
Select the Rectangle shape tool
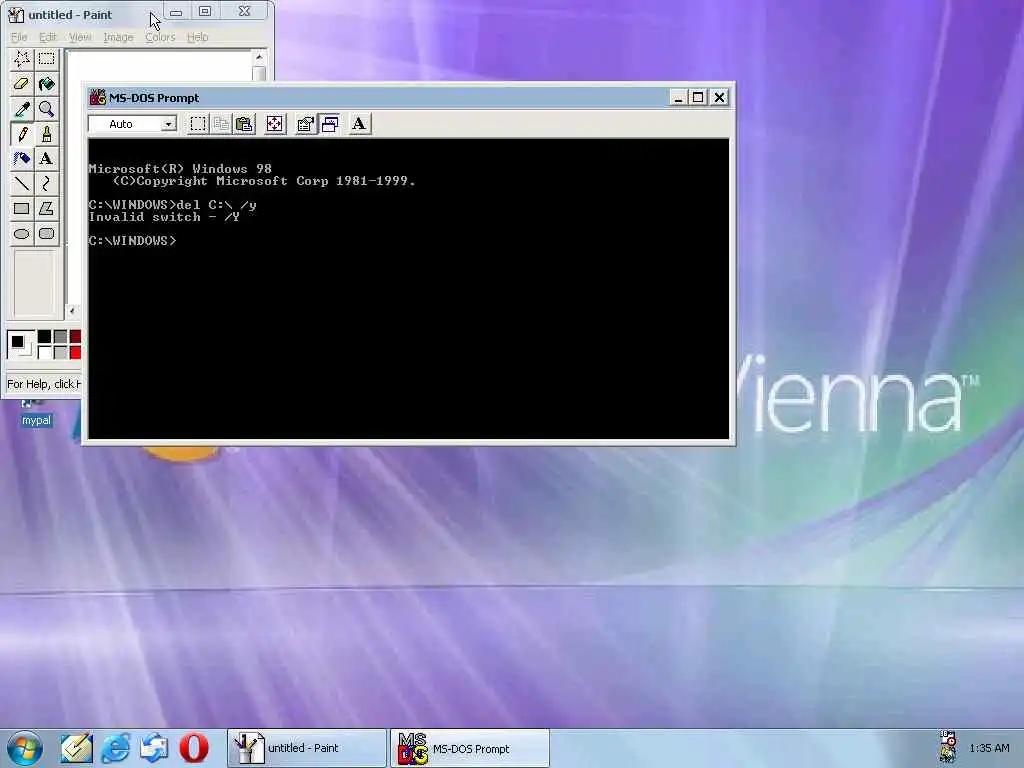pos(22,209)
